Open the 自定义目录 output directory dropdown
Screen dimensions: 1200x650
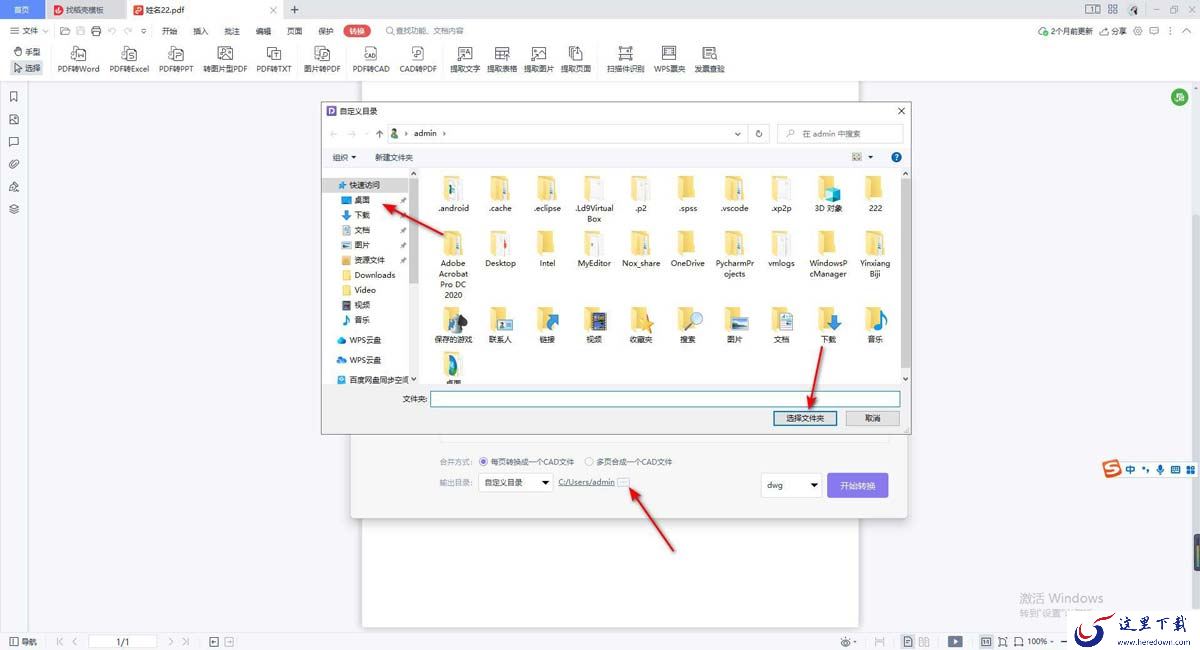[x=516, y=483]
